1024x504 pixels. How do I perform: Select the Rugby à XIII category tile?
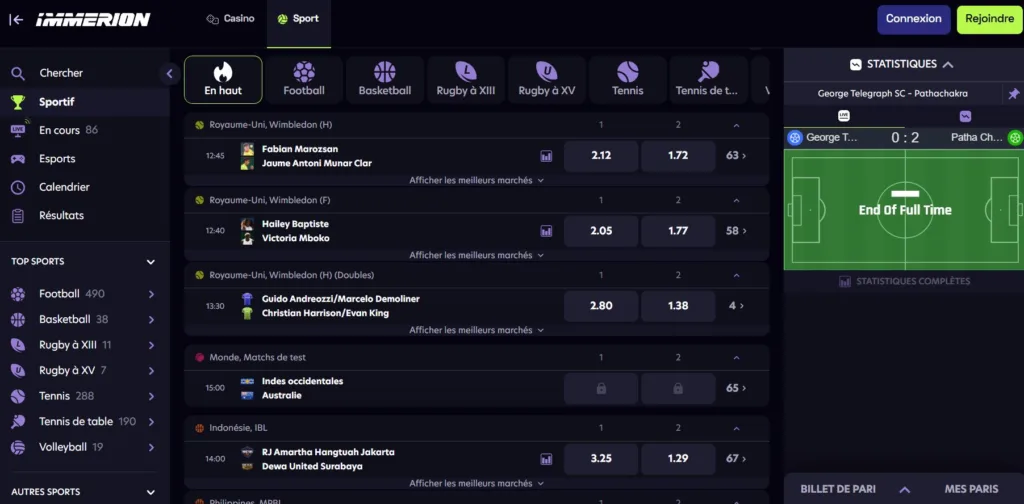pyautogui.click(x=466, y=80)
